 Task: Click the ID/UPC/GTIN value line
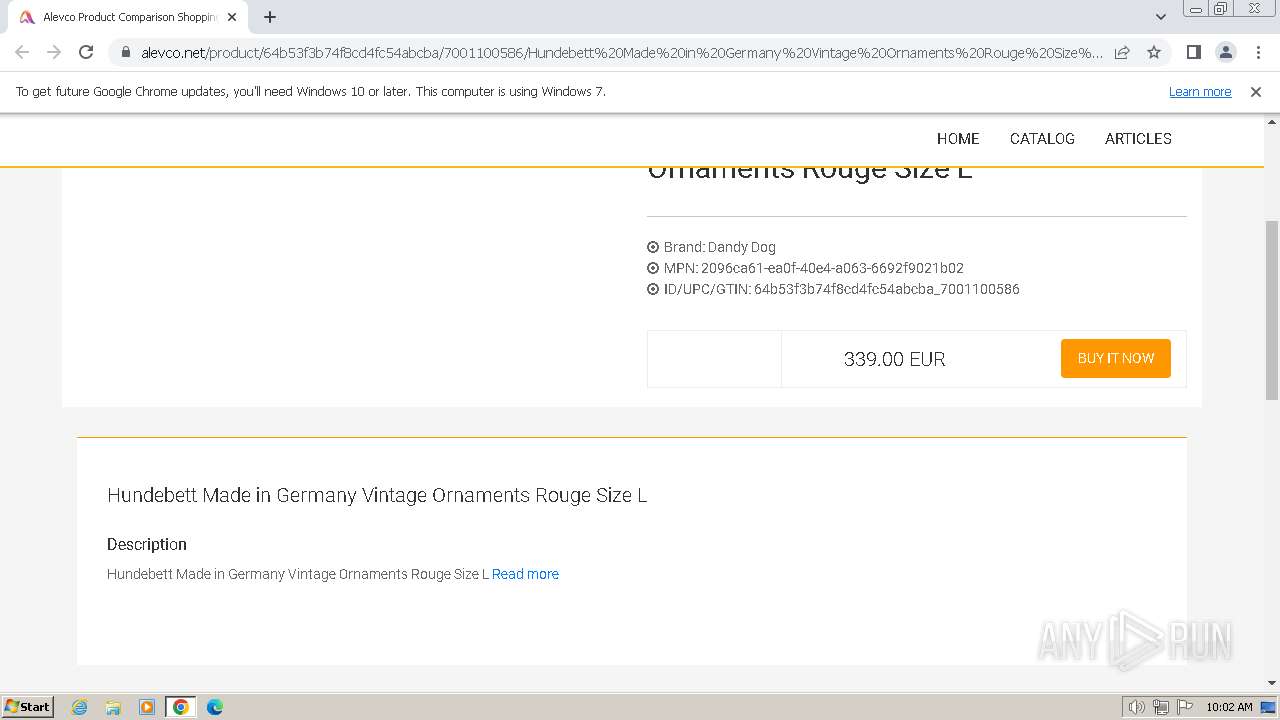tap(842, 289)
